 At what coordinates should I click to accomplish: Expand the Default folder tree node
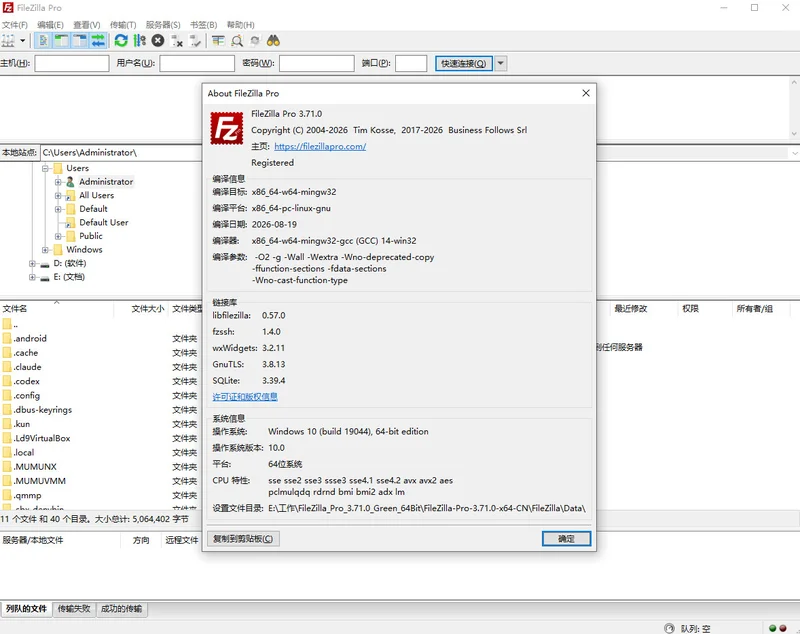point(58,209)
